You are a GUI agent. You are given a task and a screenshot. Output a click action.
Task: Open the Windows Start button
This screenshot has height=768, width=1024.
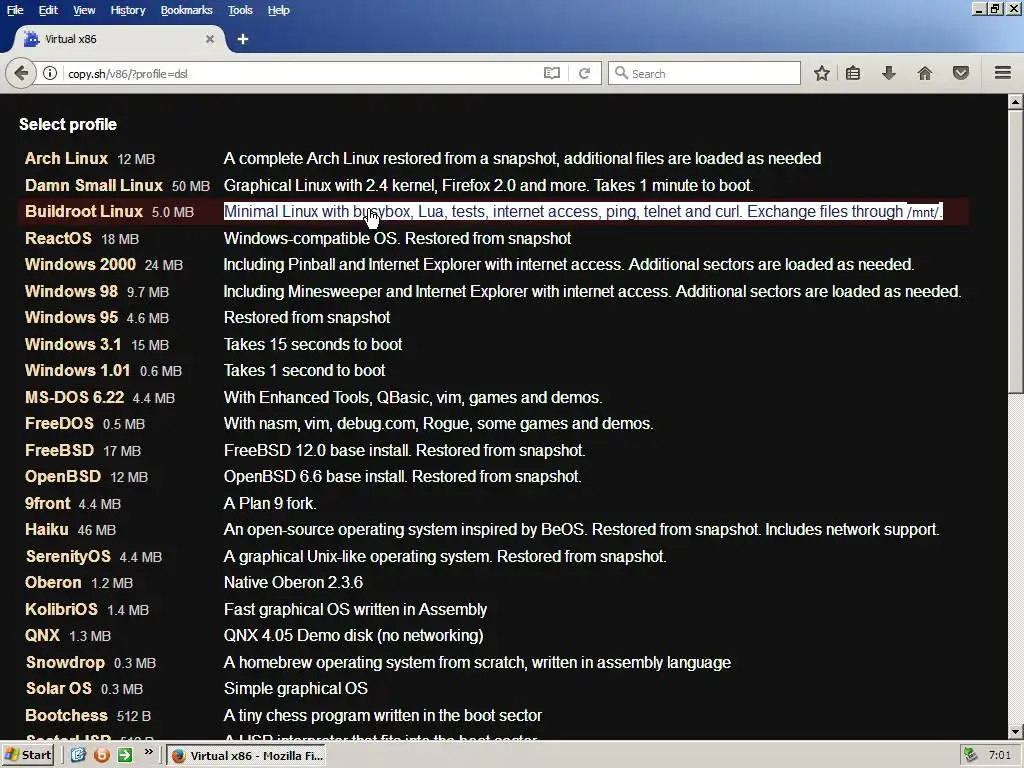28,755
